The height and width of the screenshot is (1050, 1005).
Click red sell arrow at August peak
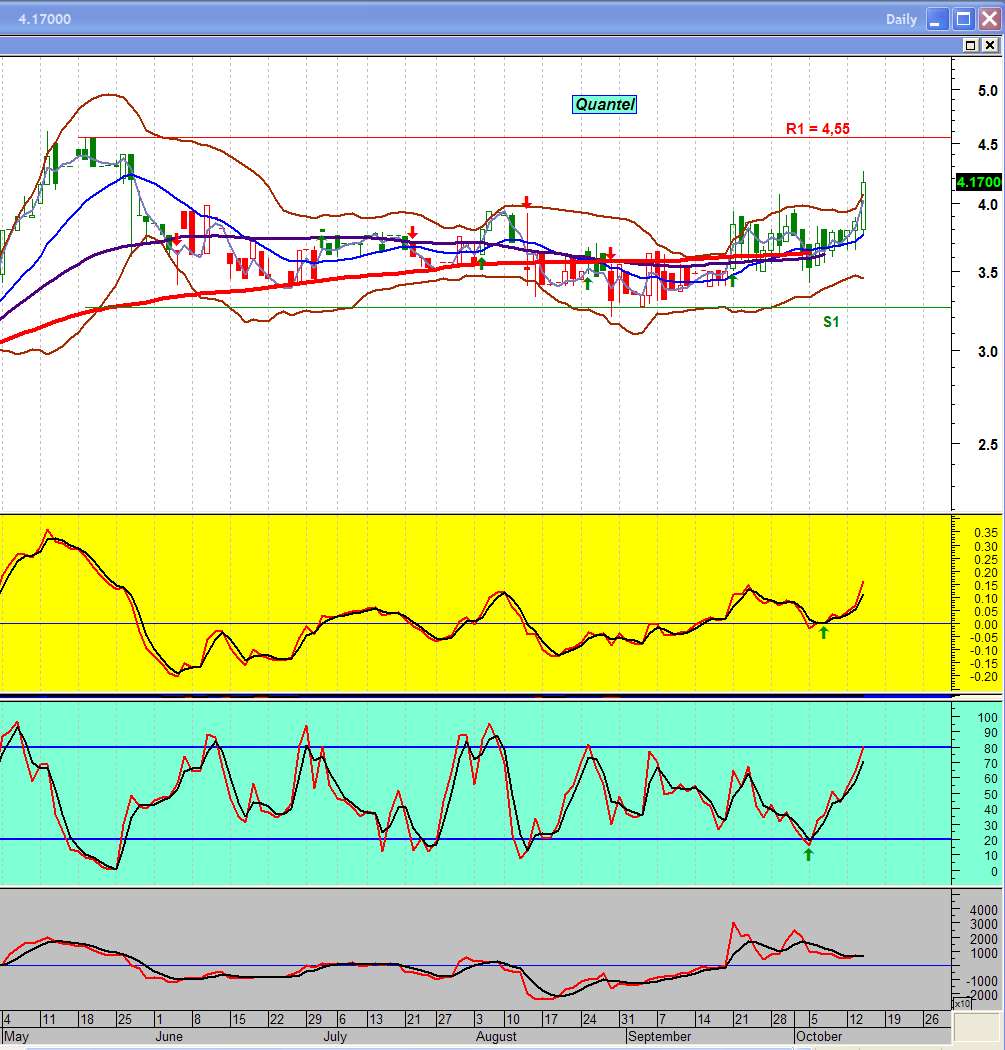click(527, 202)
